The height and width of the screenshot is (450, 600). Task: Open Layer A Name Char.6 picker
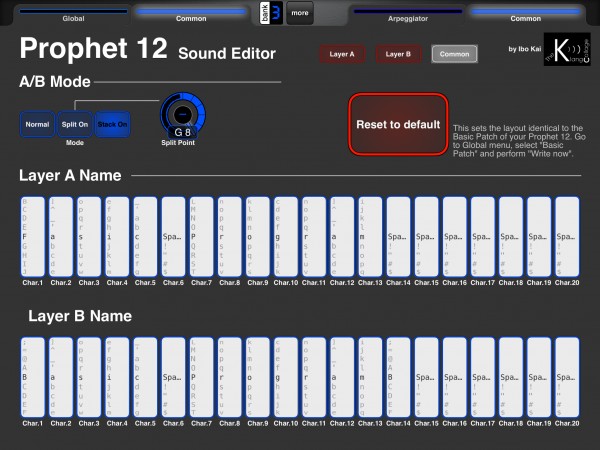pos(173,237)
